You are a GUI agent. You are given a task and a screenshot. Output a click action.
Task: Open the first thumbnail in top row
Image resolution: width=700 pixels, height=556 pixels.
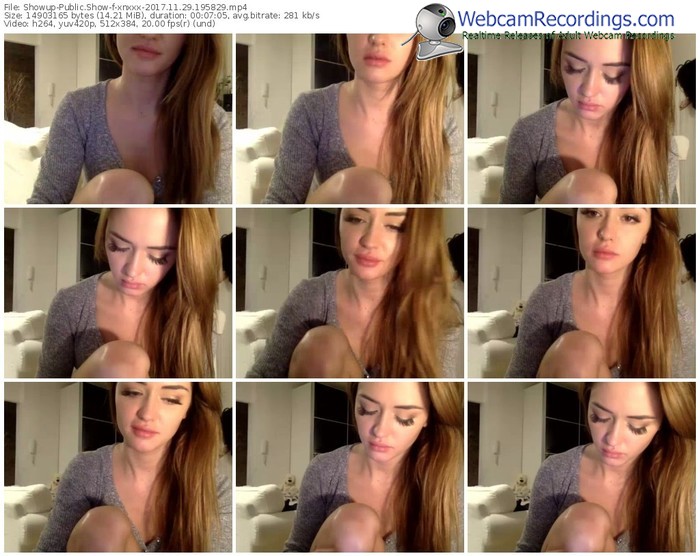tap(118, 118)
